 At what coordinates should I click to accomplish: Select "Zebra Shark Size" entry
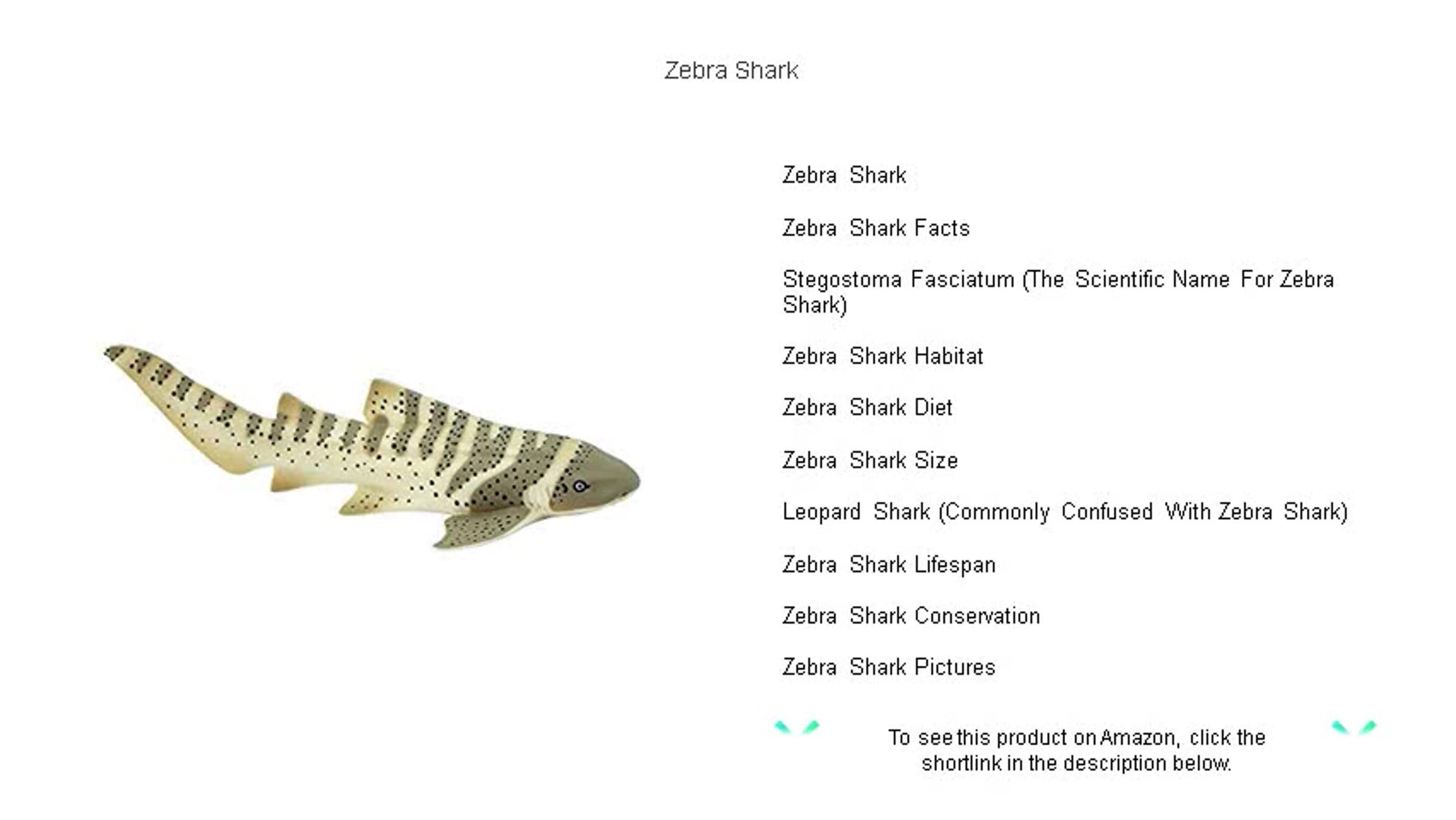click(x=871, y=460)
